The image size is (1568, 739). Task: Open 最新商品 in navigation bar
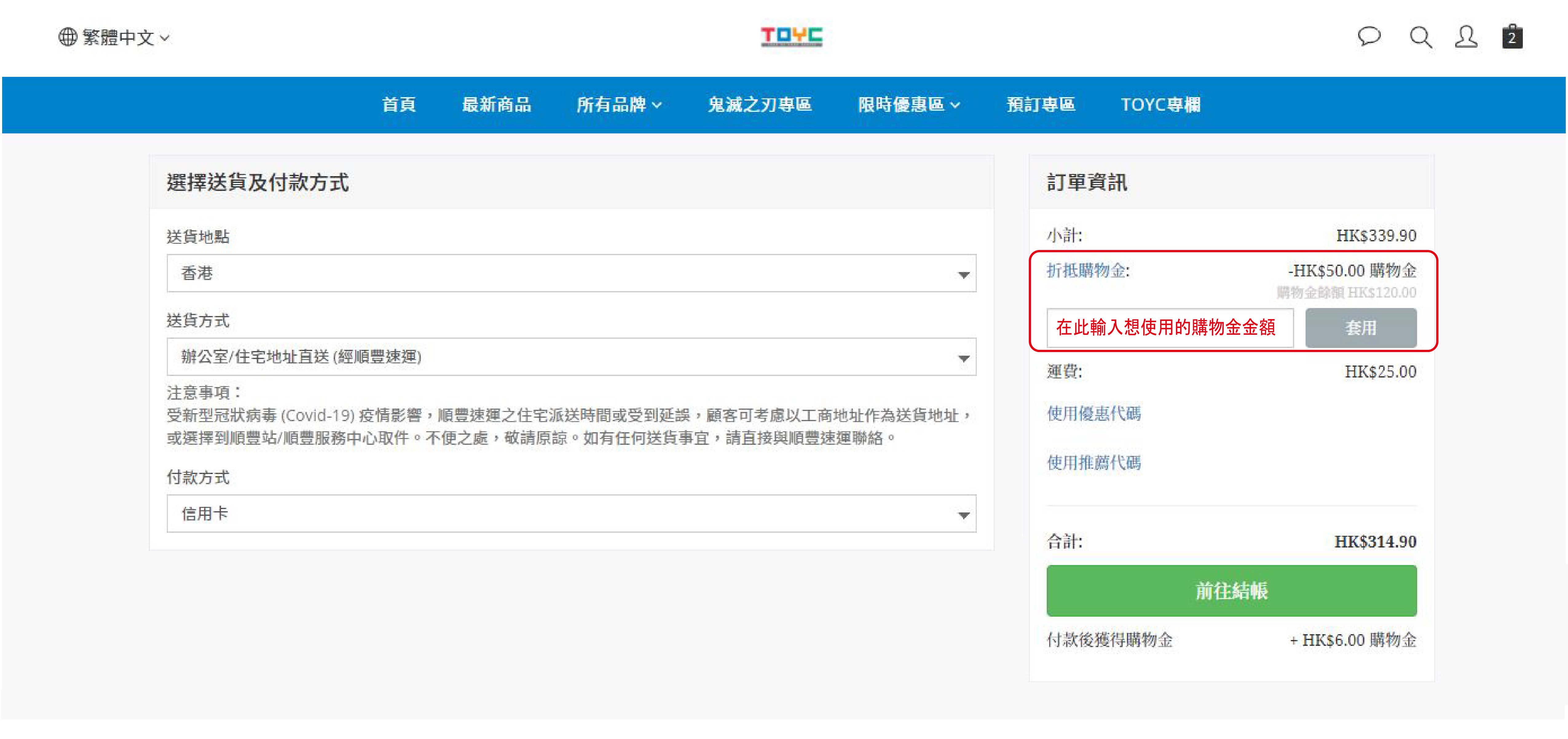(496, 105)
